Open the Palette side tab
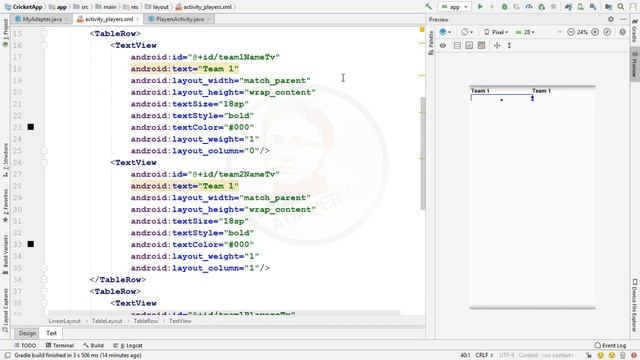This screenshot has height=360, width=640. pyautogui.click(x=431, y=43)
